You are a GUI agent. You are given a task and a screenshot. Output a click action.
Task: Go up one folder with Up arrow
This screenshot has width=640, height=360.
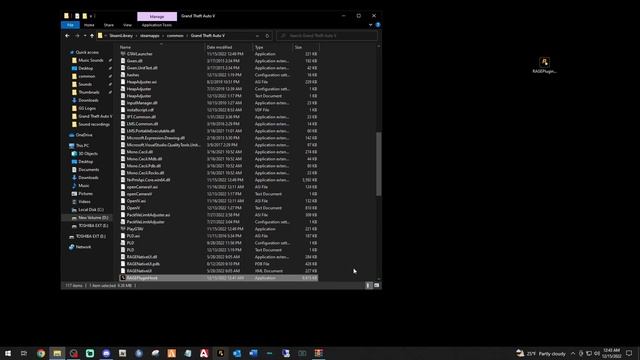(x=92, y=36)
